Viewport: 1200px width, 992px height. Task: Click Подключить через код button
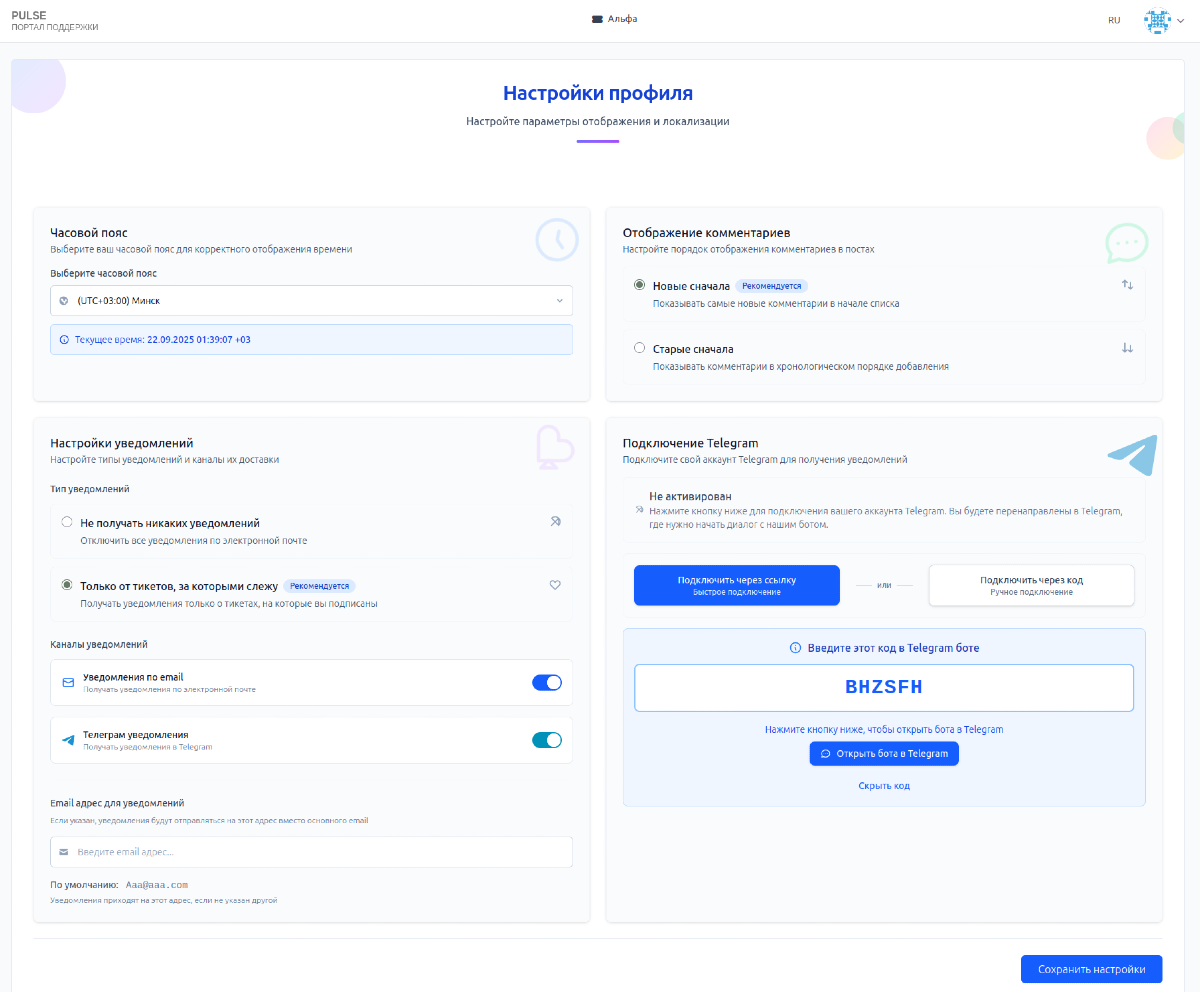[1031, 585]
